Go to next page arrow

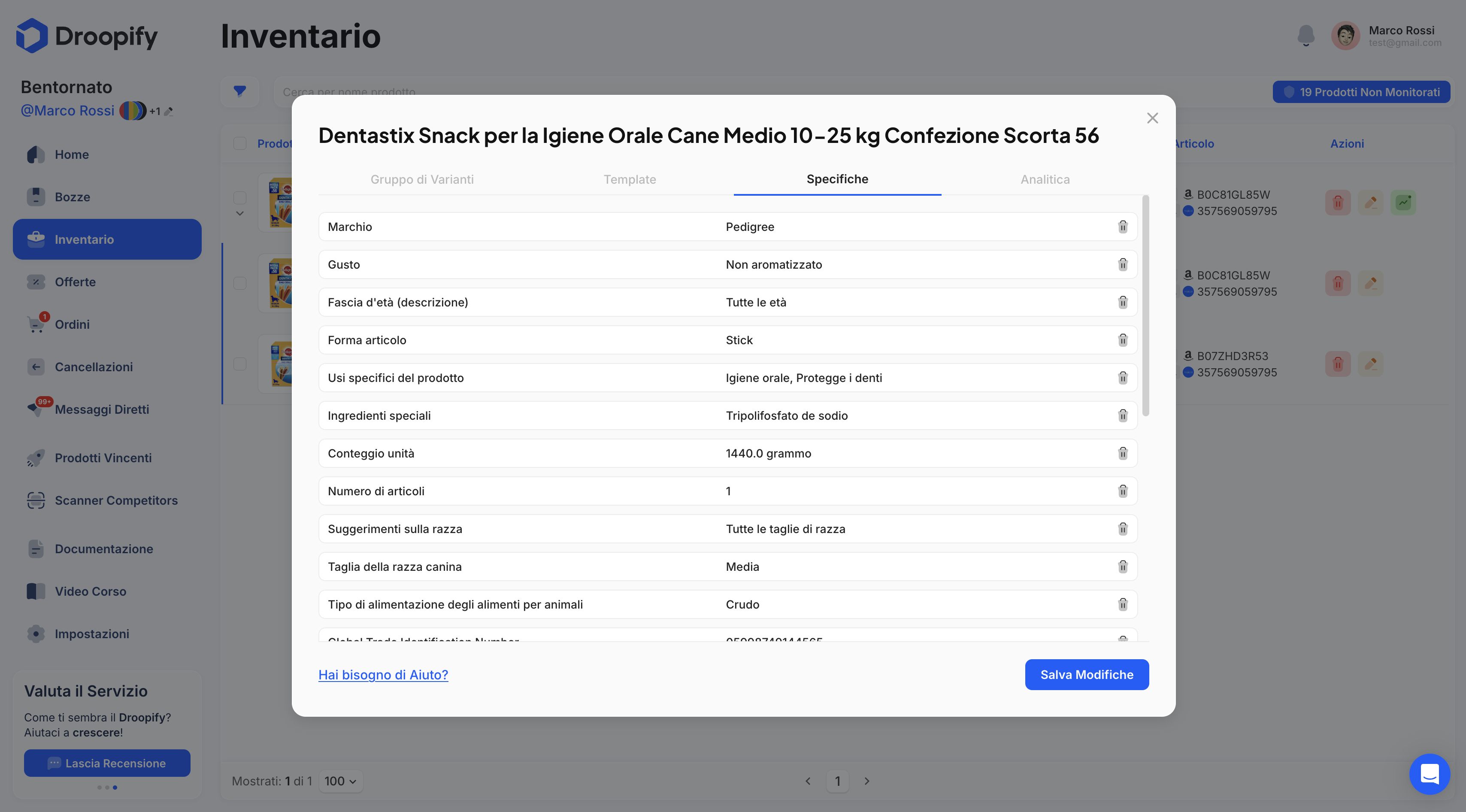click(x=867, y=781)
